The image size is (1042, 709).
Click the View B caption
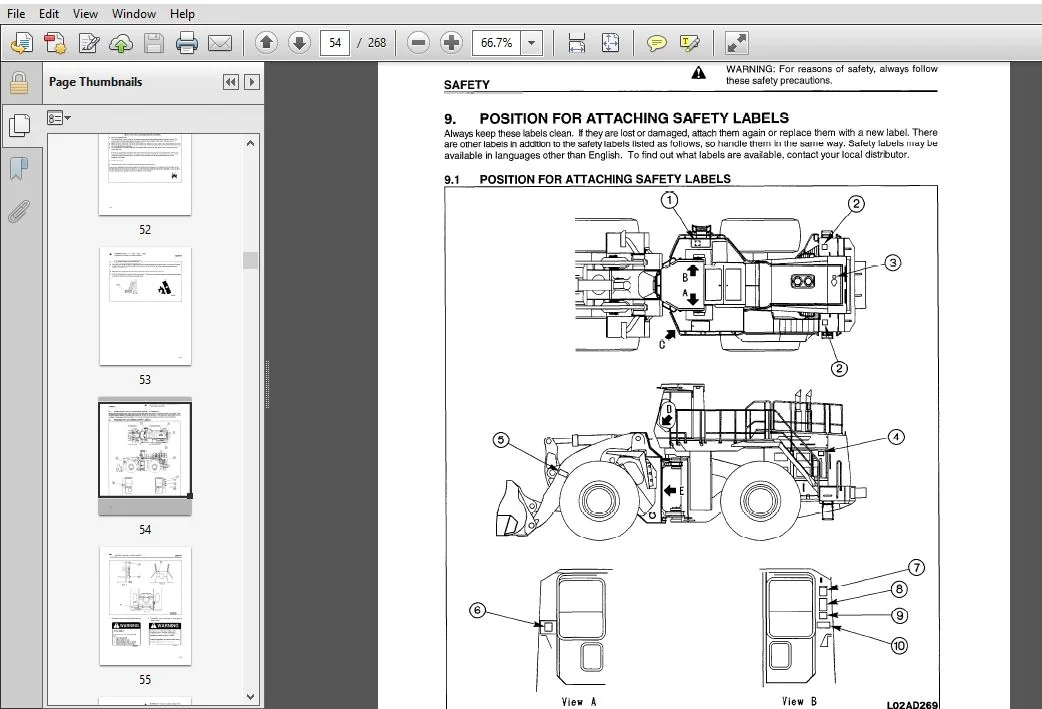(799, 701)
